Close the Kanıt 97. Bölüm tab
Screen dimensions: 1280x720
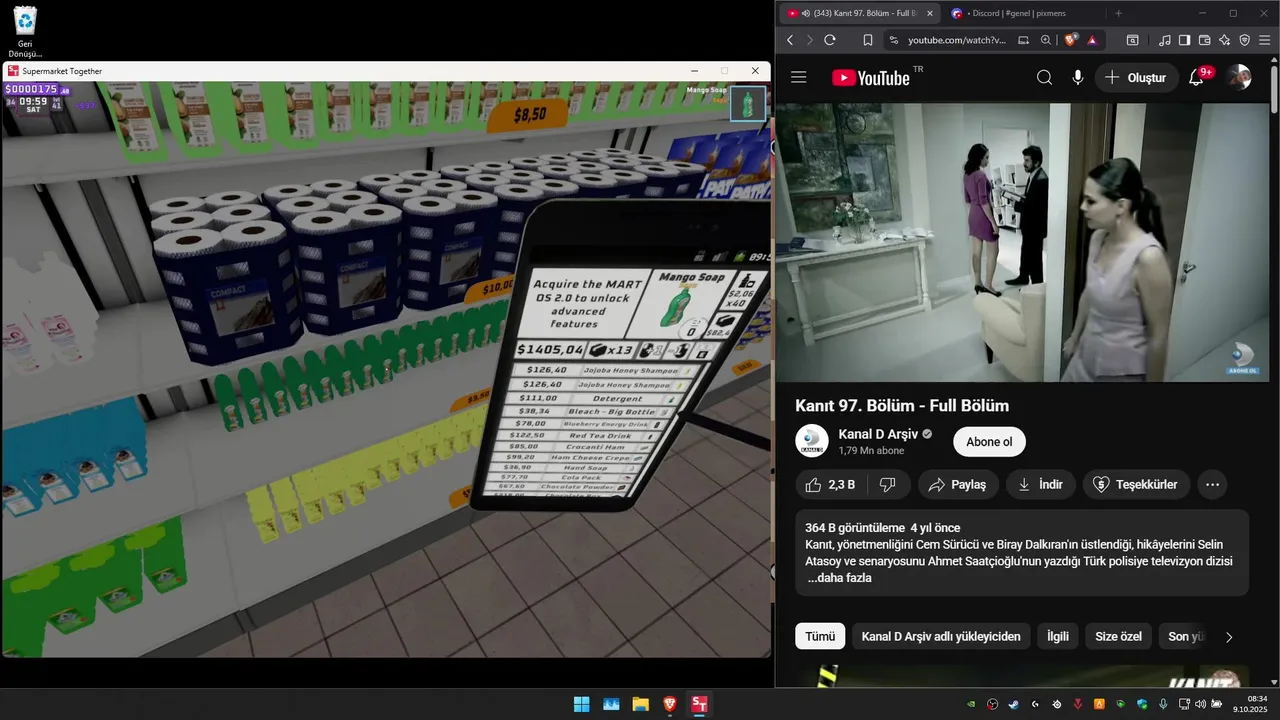[929, 13]
